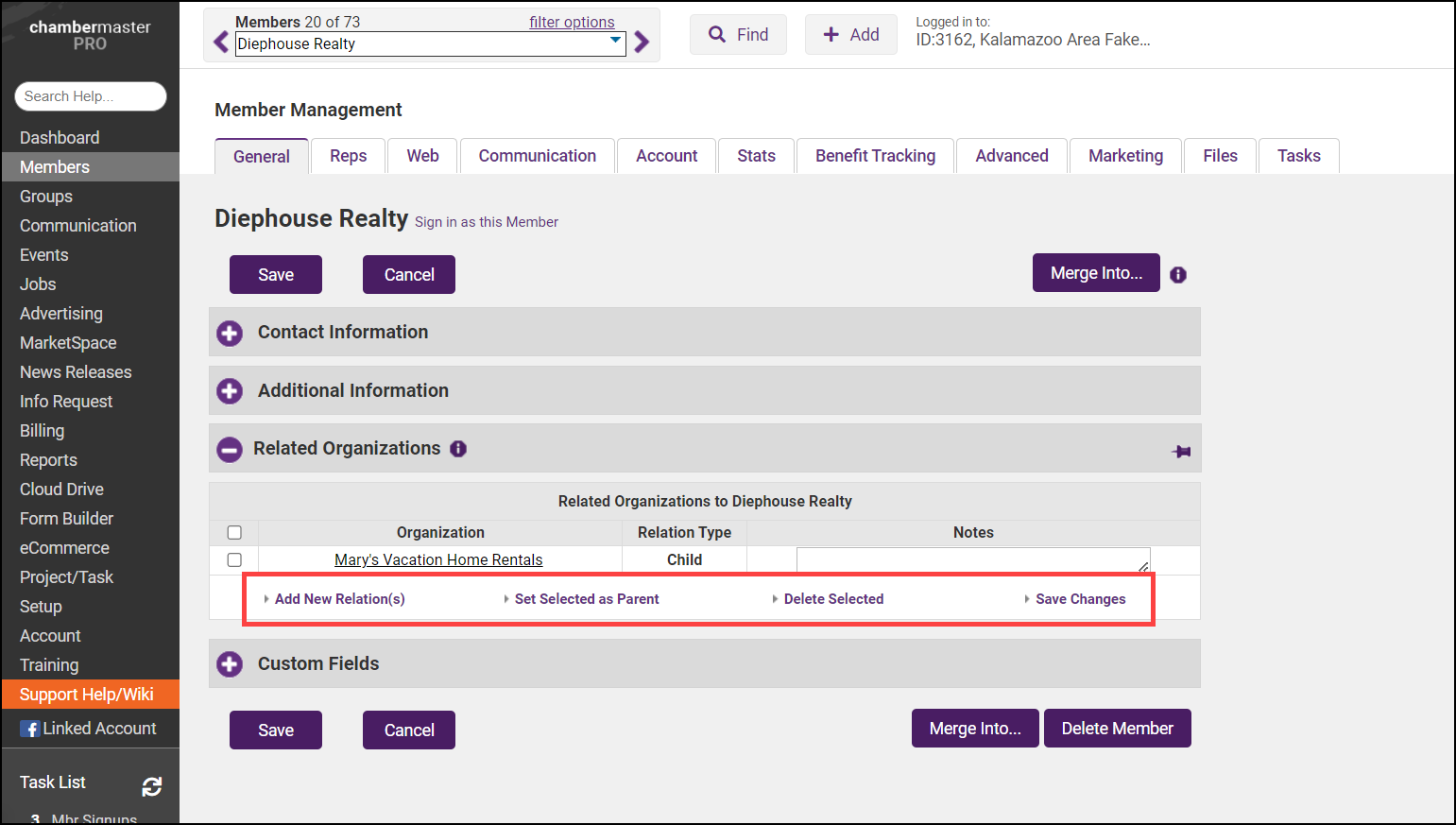Click the Add plus button
Viewport: 1456px width, 825px height.
click(850, 35)
